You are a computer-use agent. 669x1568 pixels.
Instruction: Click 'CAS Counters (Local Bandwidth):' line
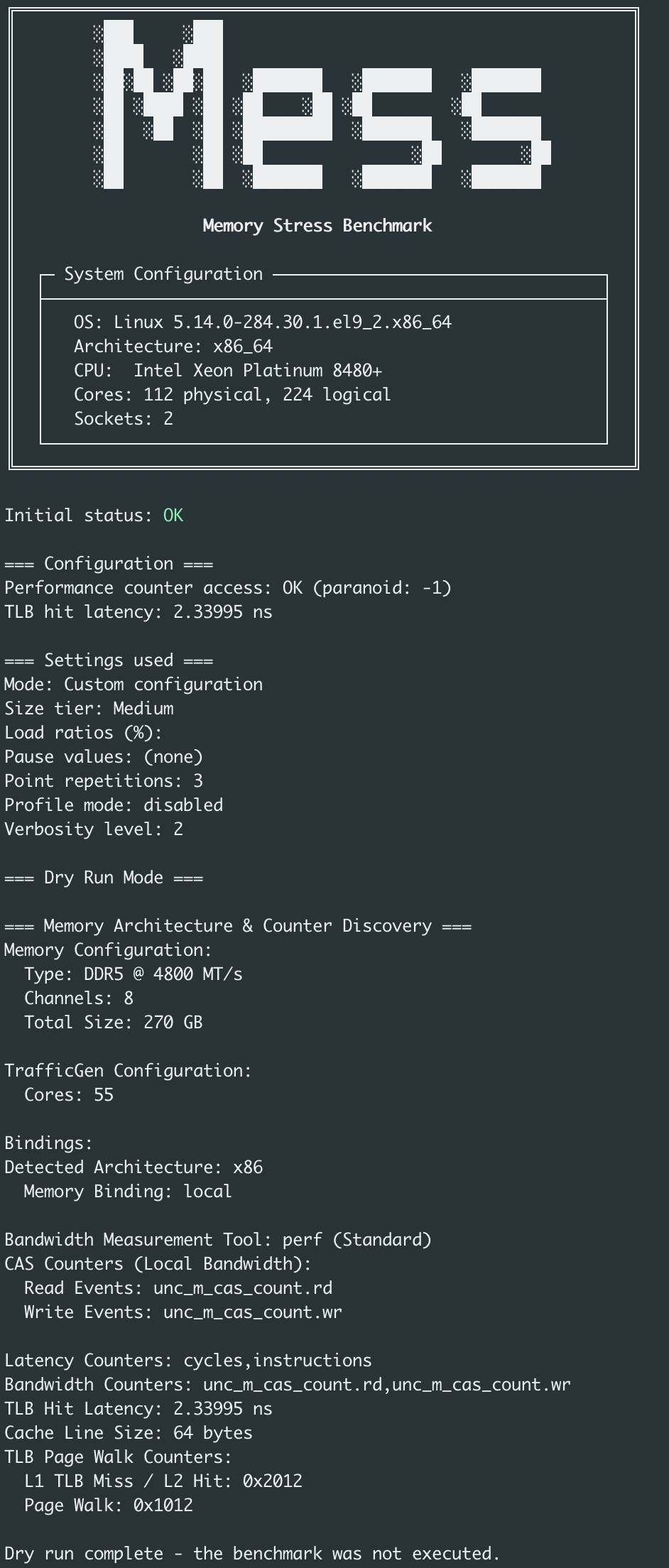158,1264
